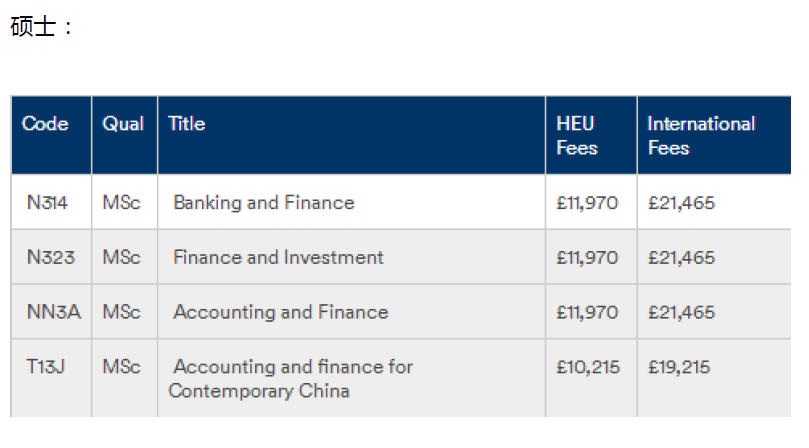Click the International Fees column header
This screenshot has height=448, width=809.
[701, 136]
